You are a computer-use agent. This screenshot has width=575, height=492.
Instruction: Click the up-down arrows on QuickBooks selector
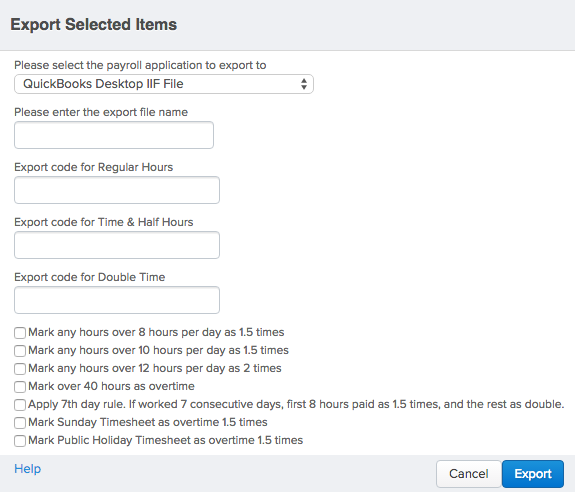[x=304, y=84]
